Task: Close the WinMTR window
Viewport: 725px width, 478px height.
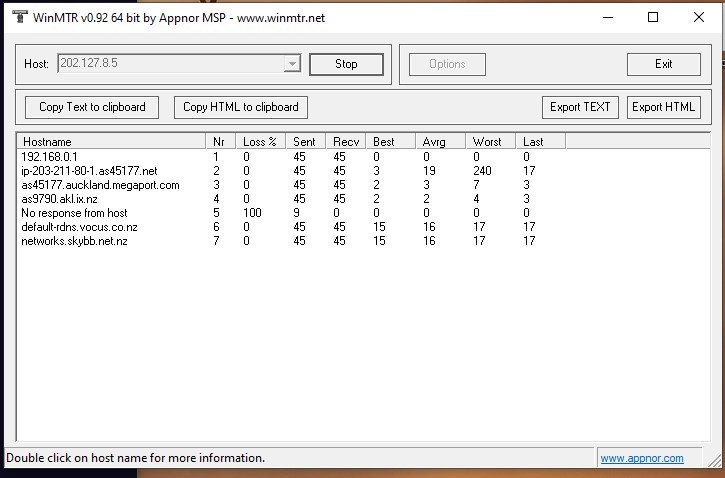Action: (x=699, y=18)
